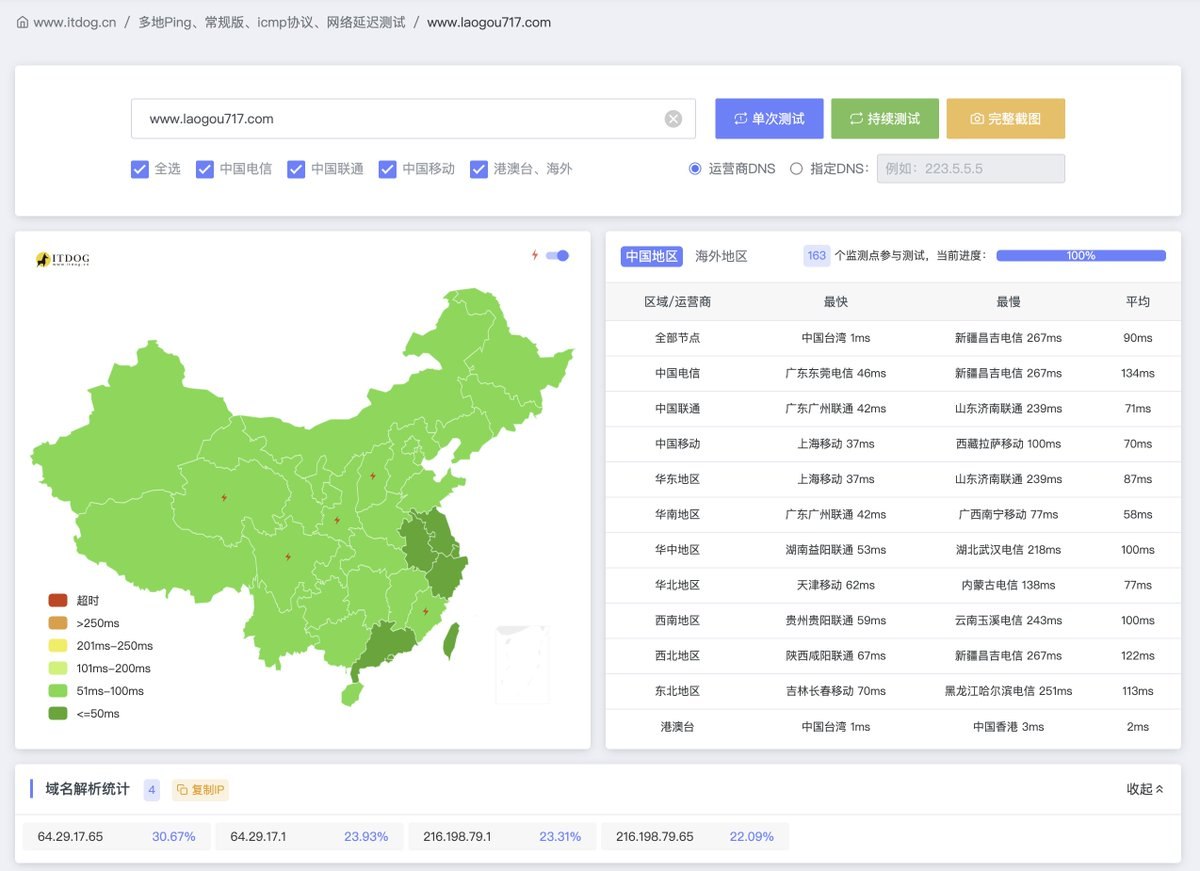This screenshot has height=871, width=1200.
Task: Clear the domain input using the X icon
Action: [673, 118]
